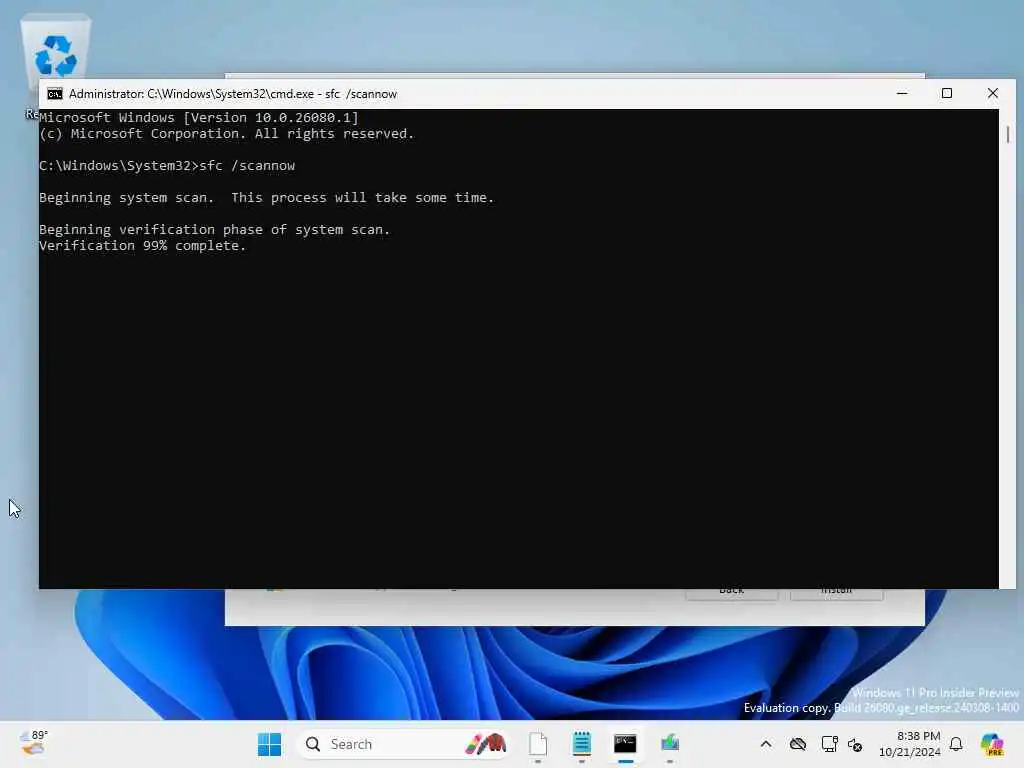Open the network status tray icon
The height and width of the screenshot is (768, 1024).
point(829,744)
